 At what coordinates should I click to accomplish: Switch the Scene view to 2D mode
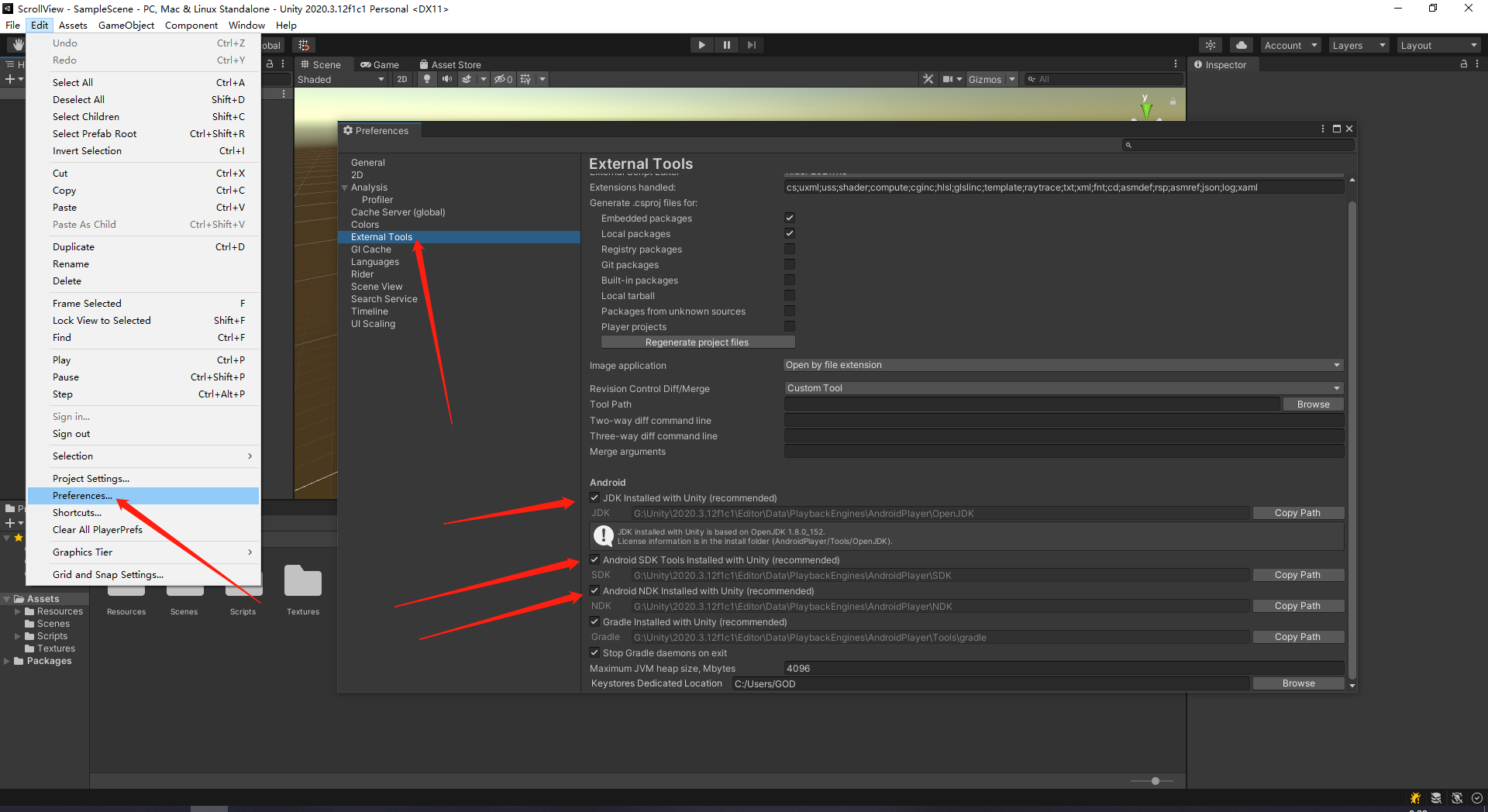coord(402,78)
